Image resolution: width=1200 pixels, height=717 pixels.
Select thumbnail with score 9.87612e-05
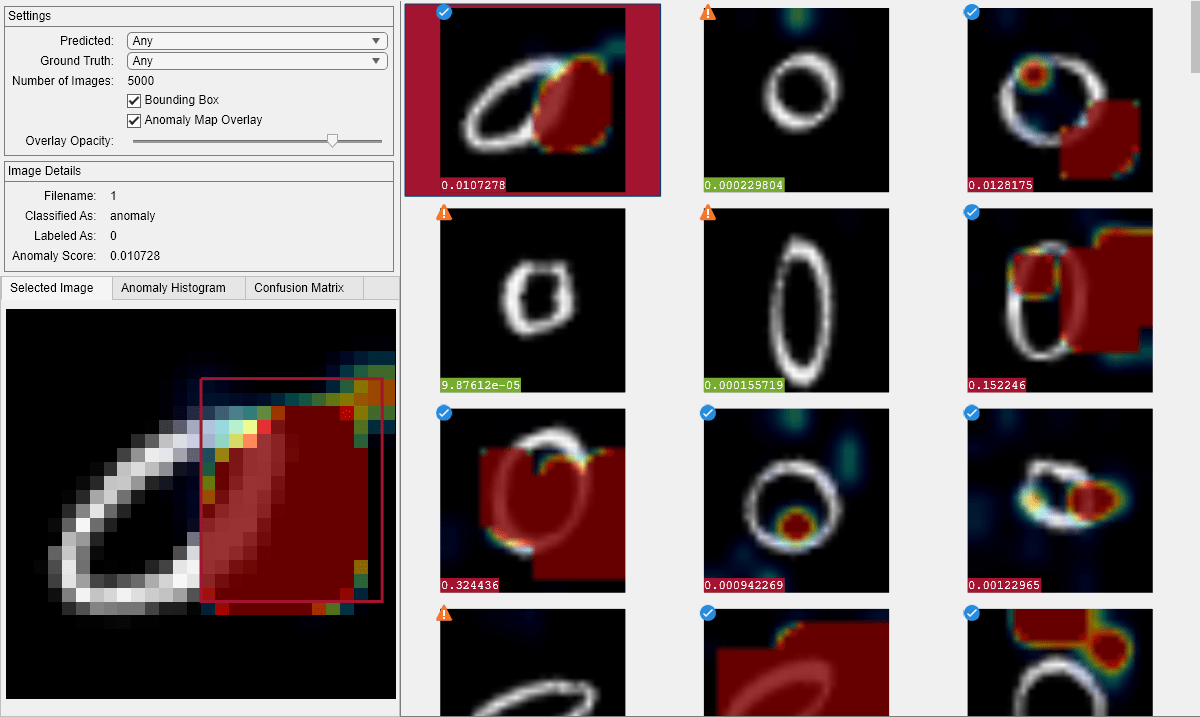[532, 300]
